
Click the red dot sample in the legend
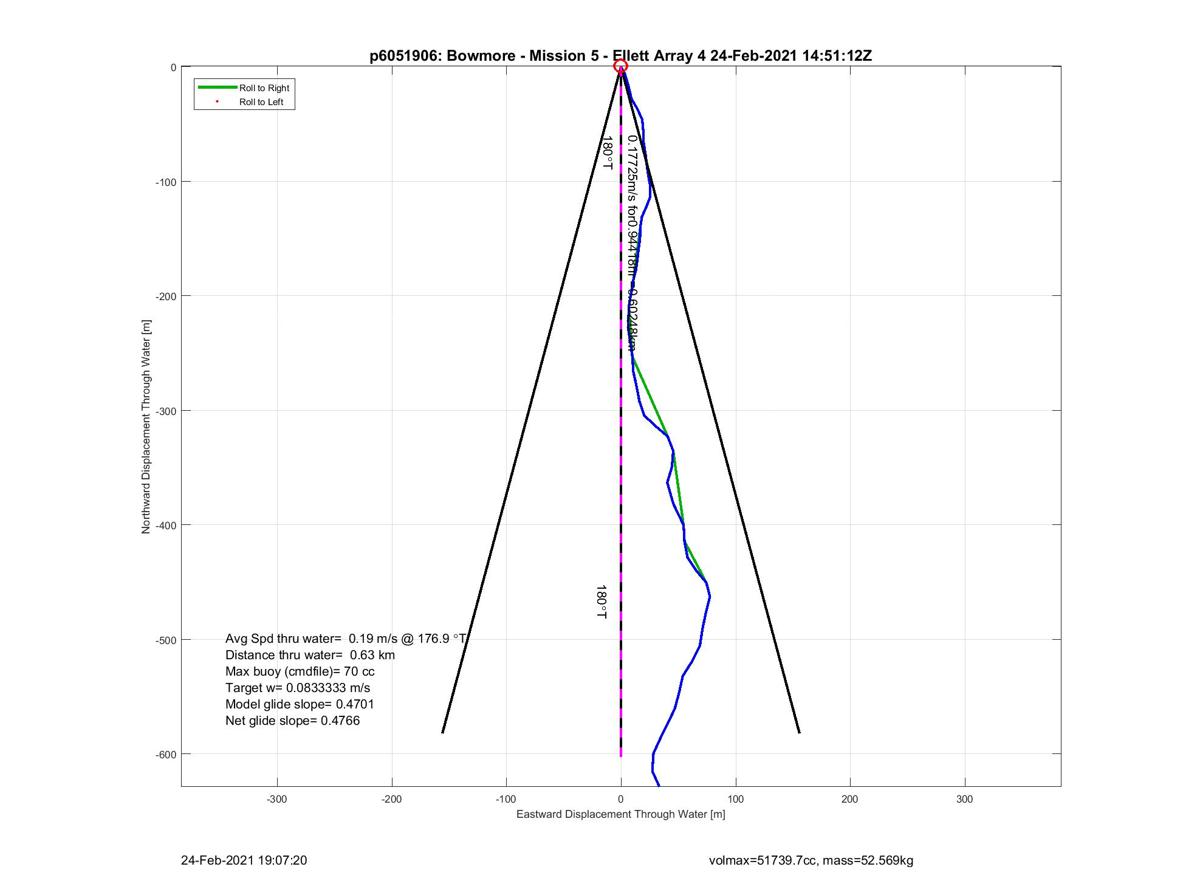click(x=217, y=102)
